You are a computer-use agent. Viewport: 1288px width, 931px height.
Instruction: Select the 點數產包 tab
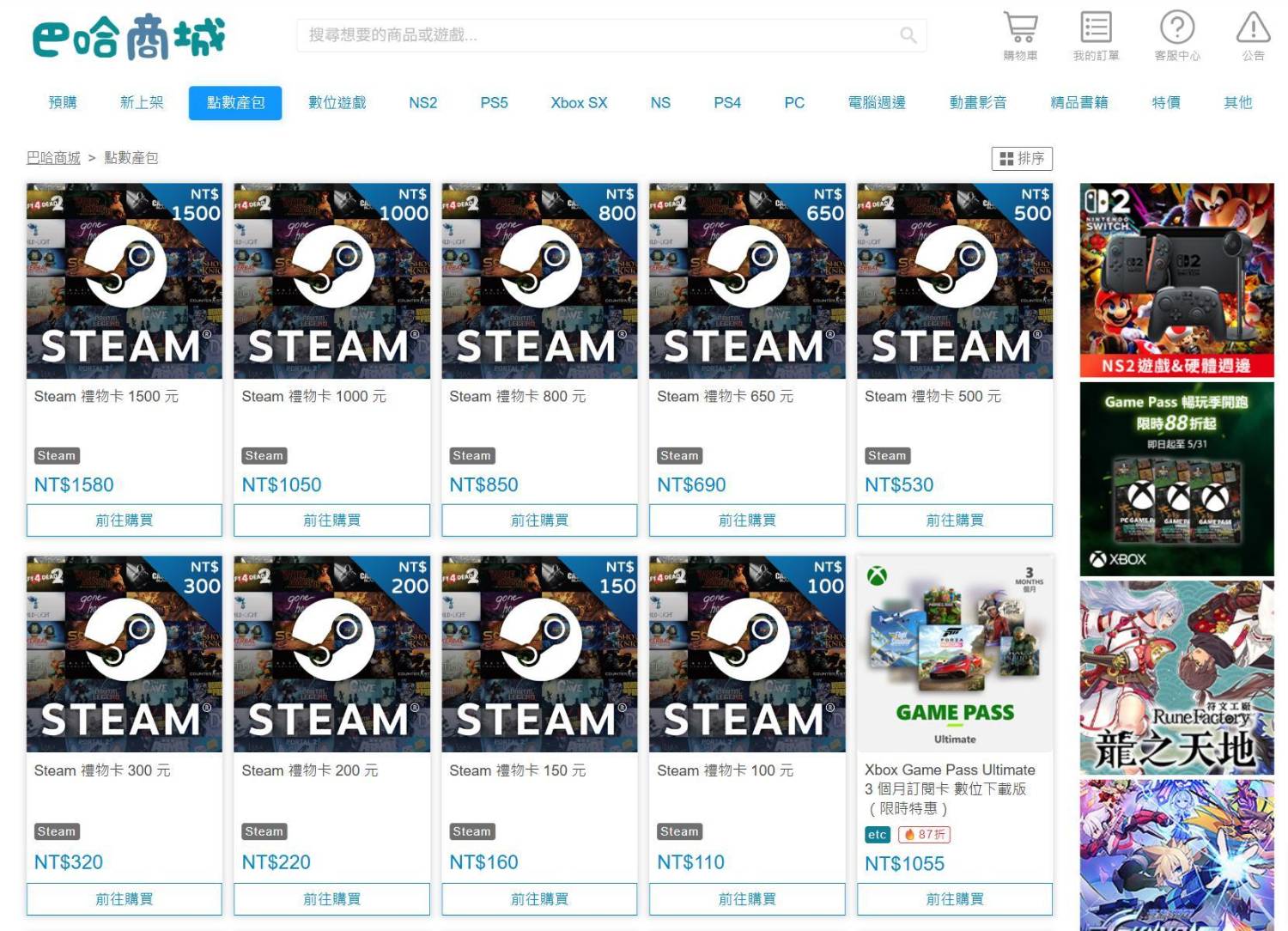pos(235,103)
